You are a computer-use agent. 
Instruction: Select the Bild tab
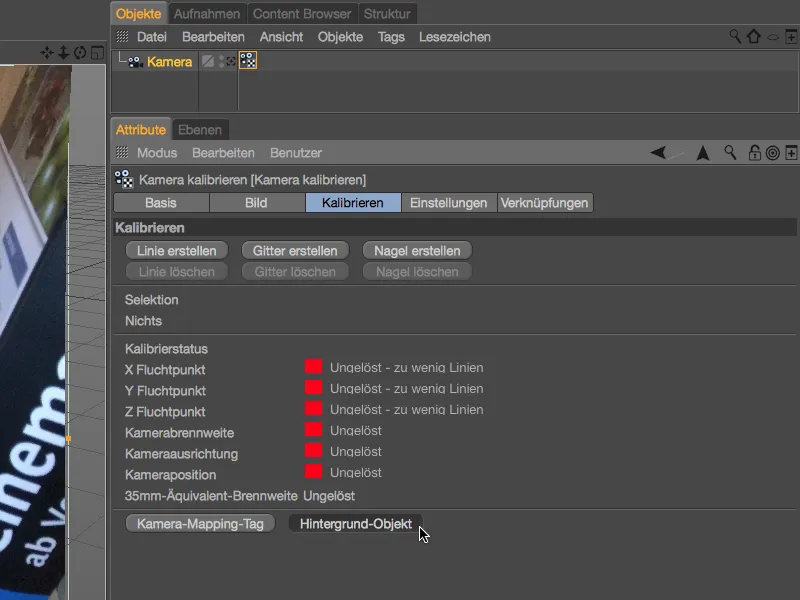(256, 203)
